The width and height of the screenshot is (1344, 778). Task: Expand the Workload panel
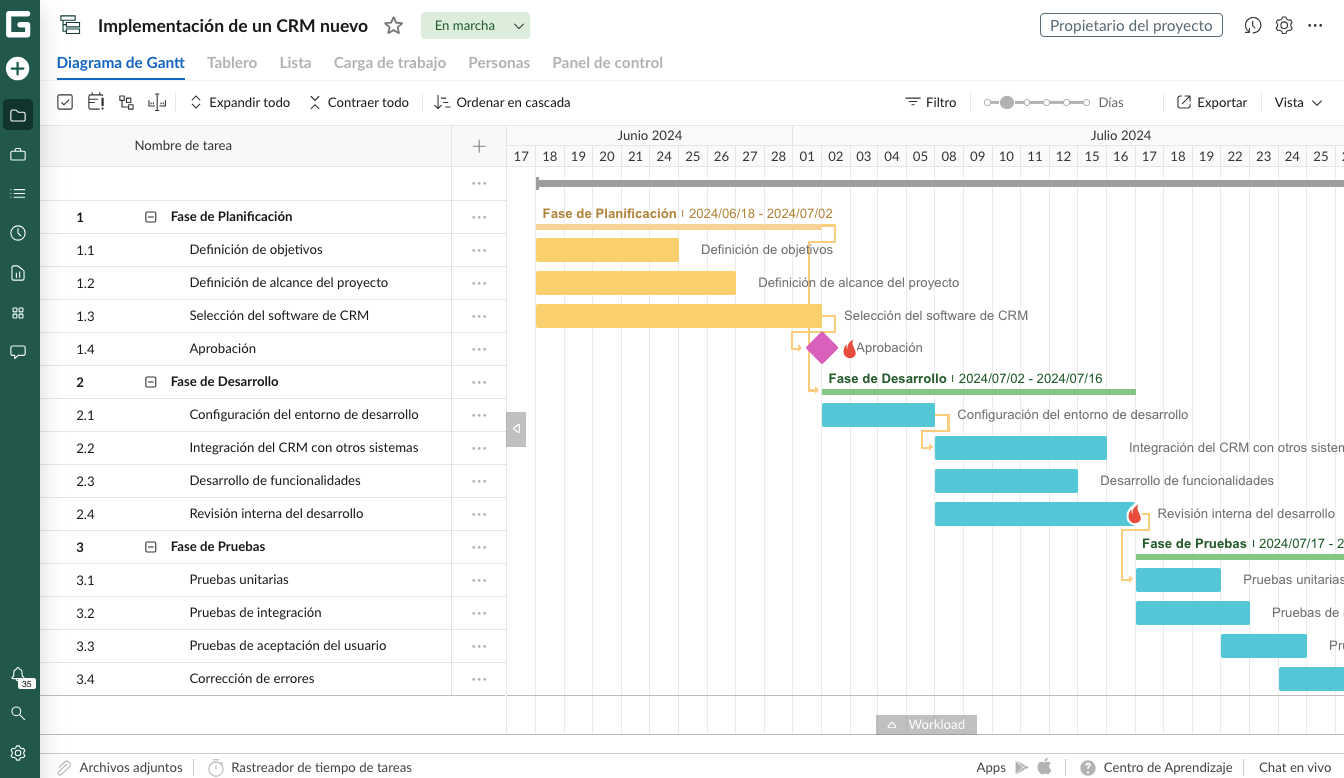click(926, 725)
